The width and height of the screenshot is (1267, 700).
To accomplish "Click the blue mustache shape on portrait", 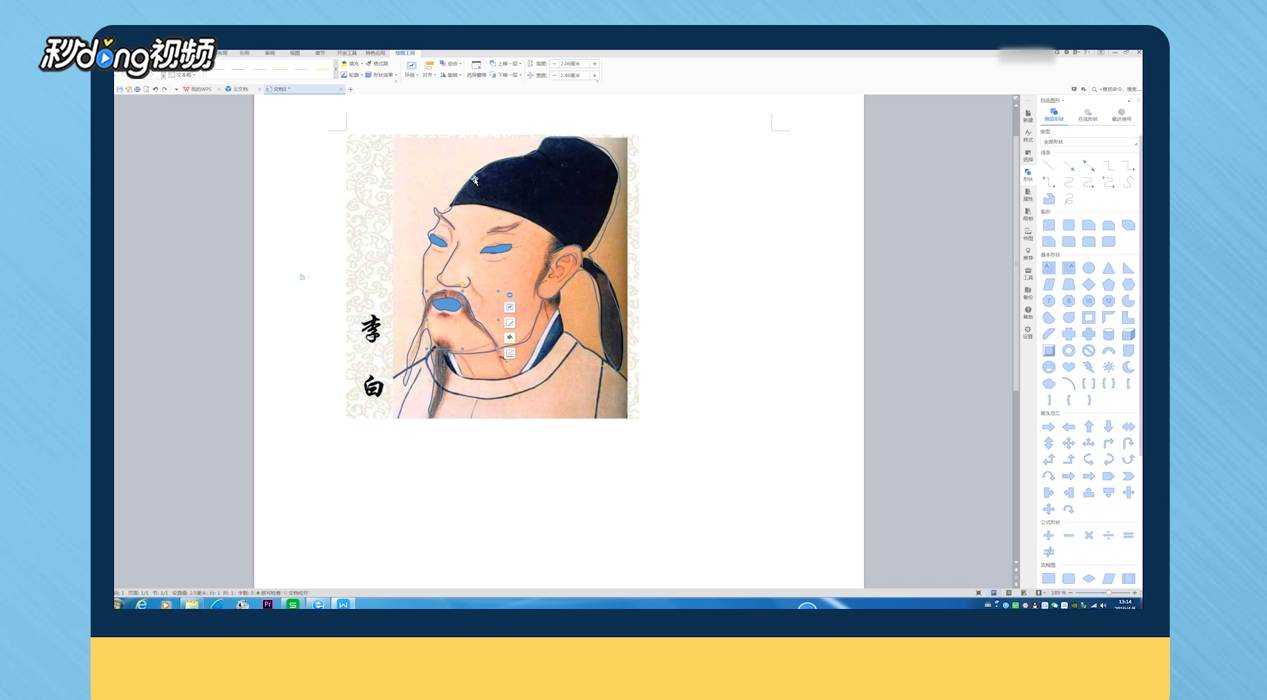I will point(447,302).
